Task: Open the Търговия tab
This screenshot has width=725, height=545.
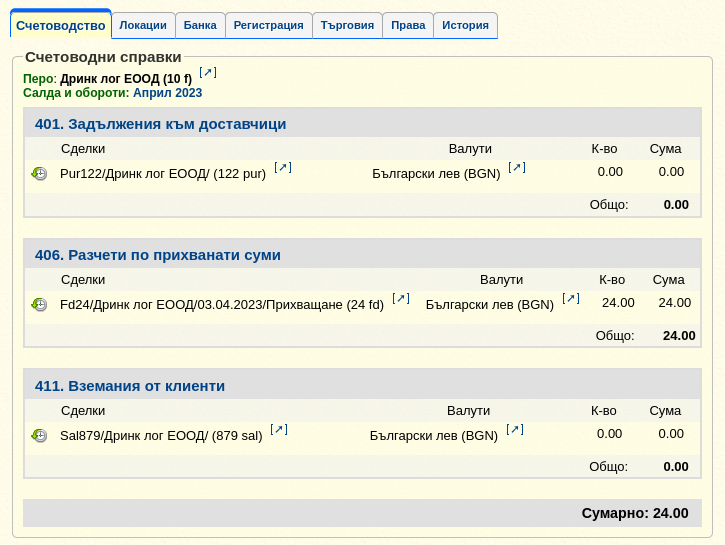Action: [347, 25]
